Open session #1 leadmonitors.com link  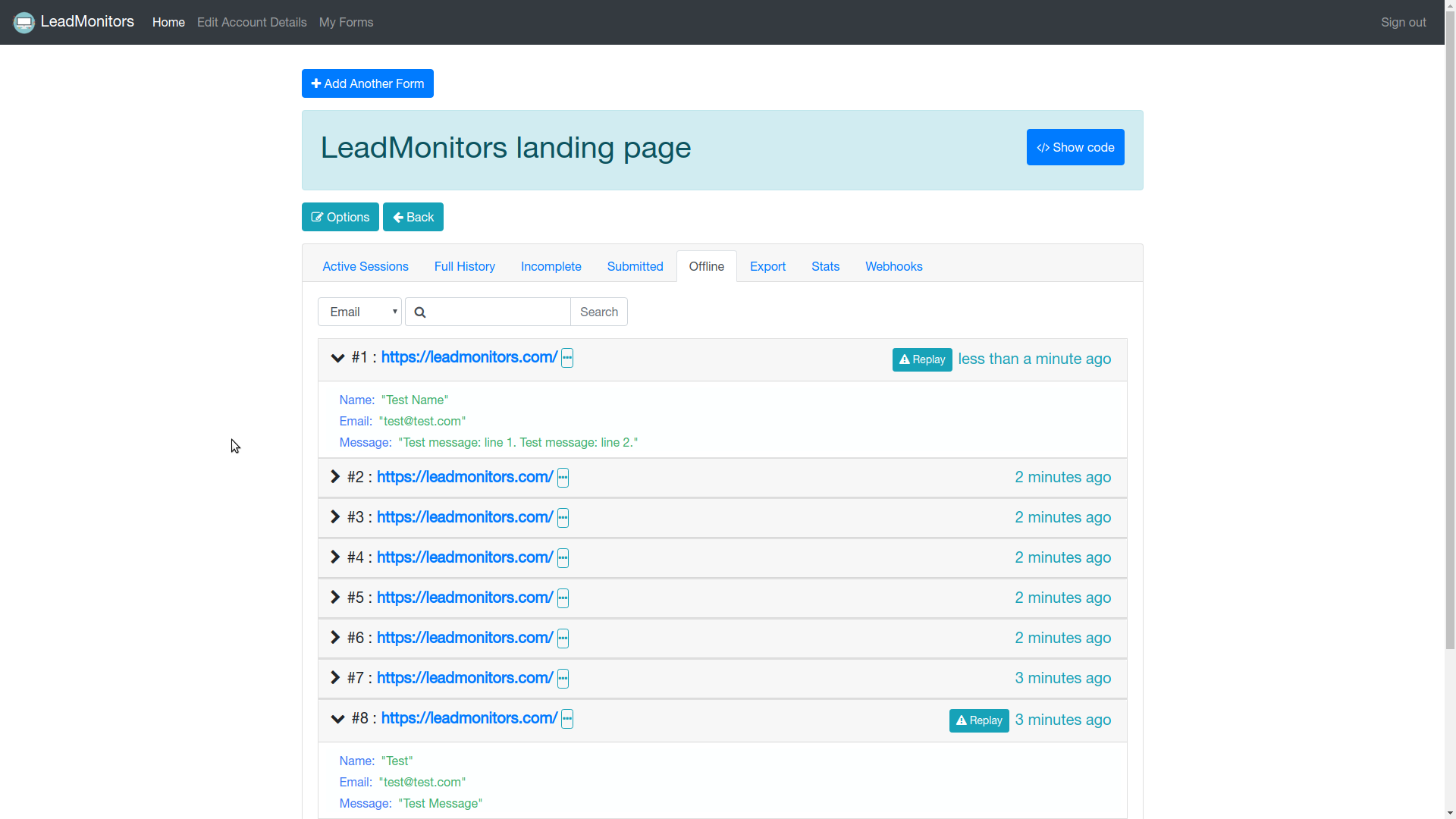tap(469, 357)
